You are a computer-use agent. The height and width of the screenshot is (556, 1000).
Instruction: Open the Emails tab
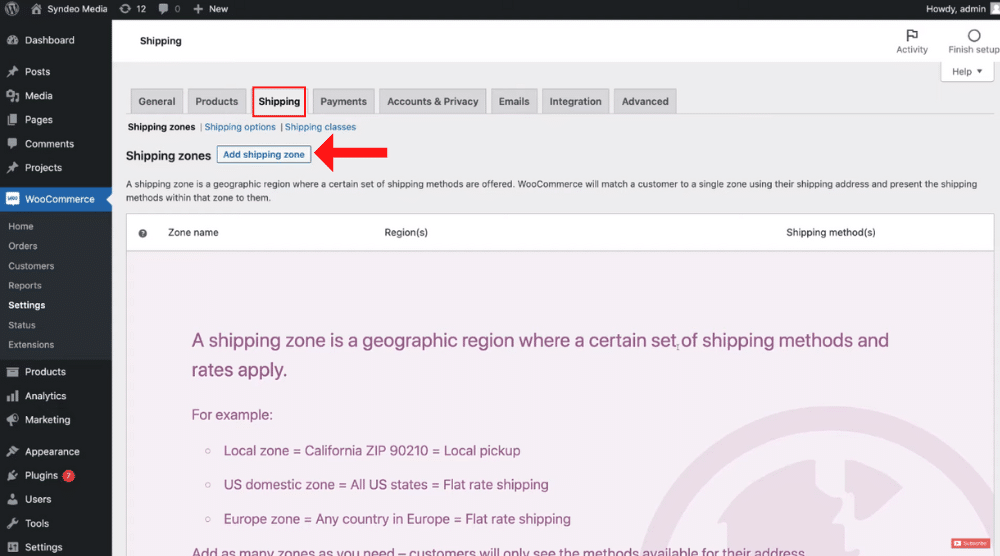(x=513, y=101)
